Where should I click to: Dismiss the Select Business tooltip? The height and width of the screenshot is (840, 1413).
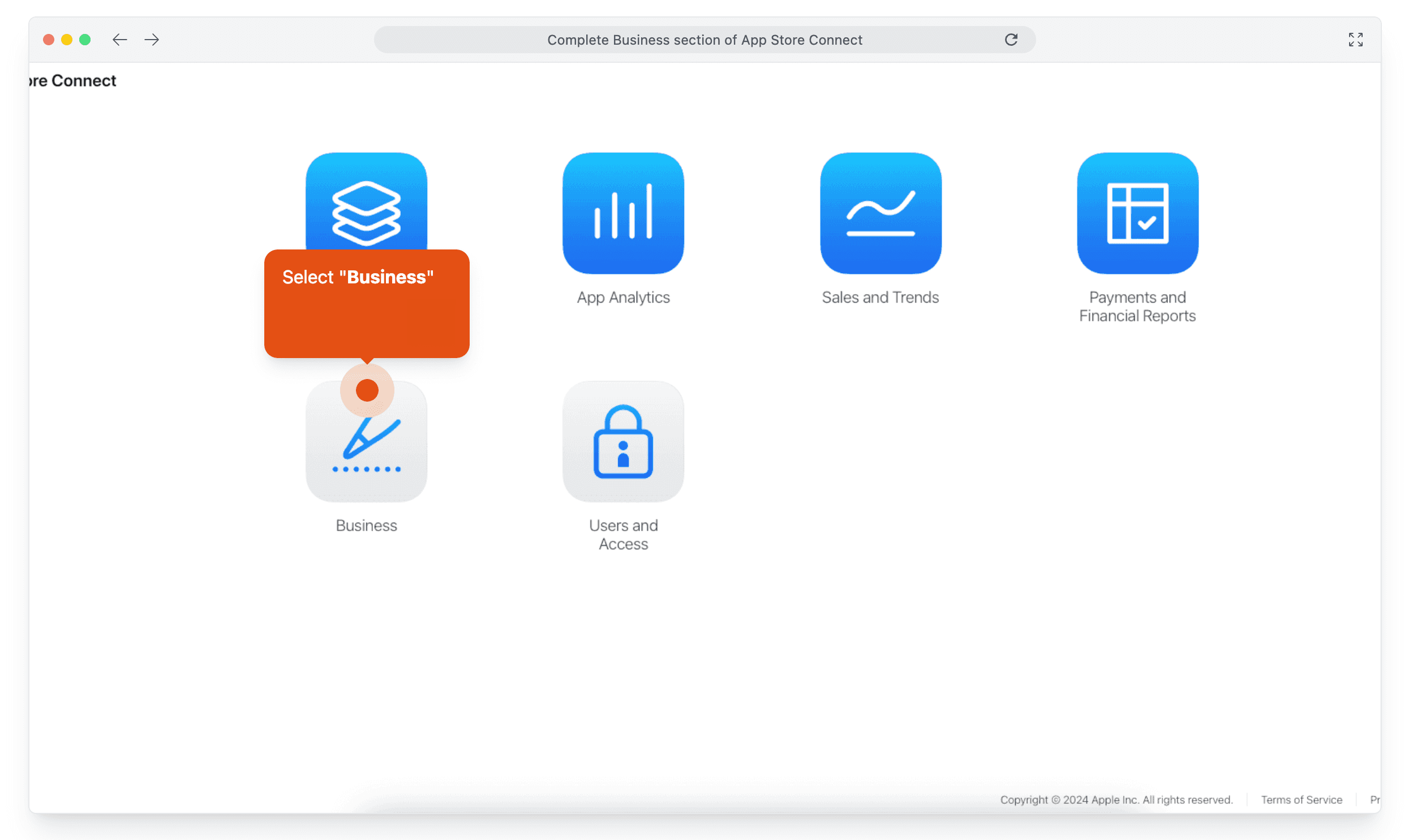(367, 304)
